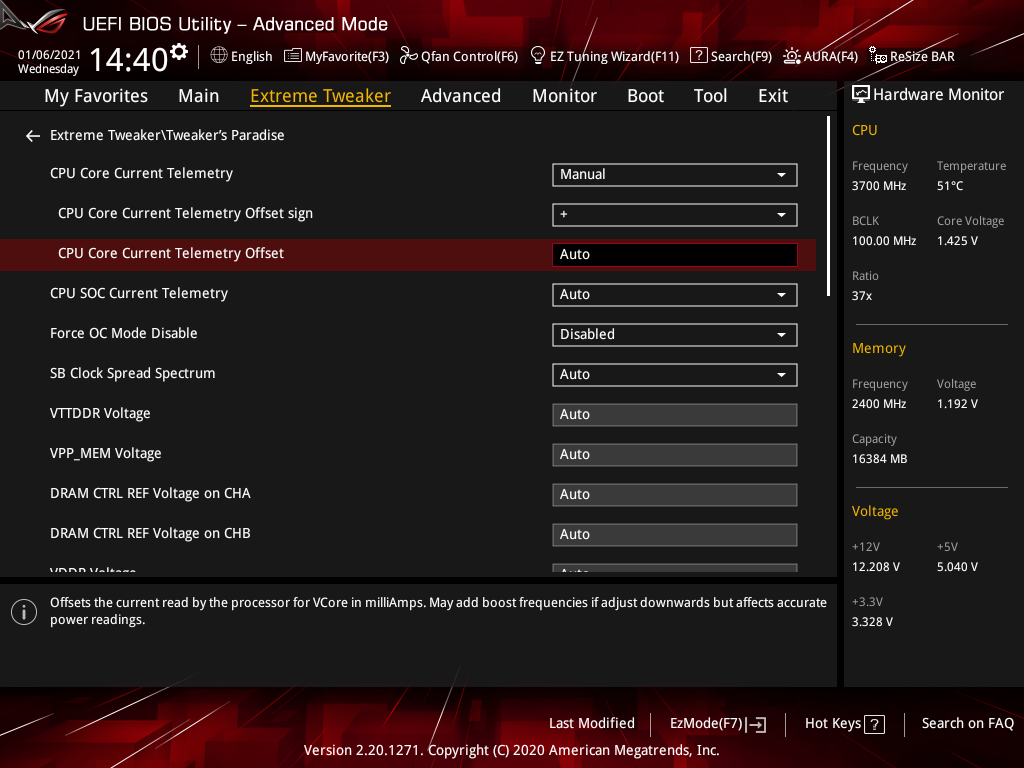Click the EzMode(F7) exit arrow icon

756,724
